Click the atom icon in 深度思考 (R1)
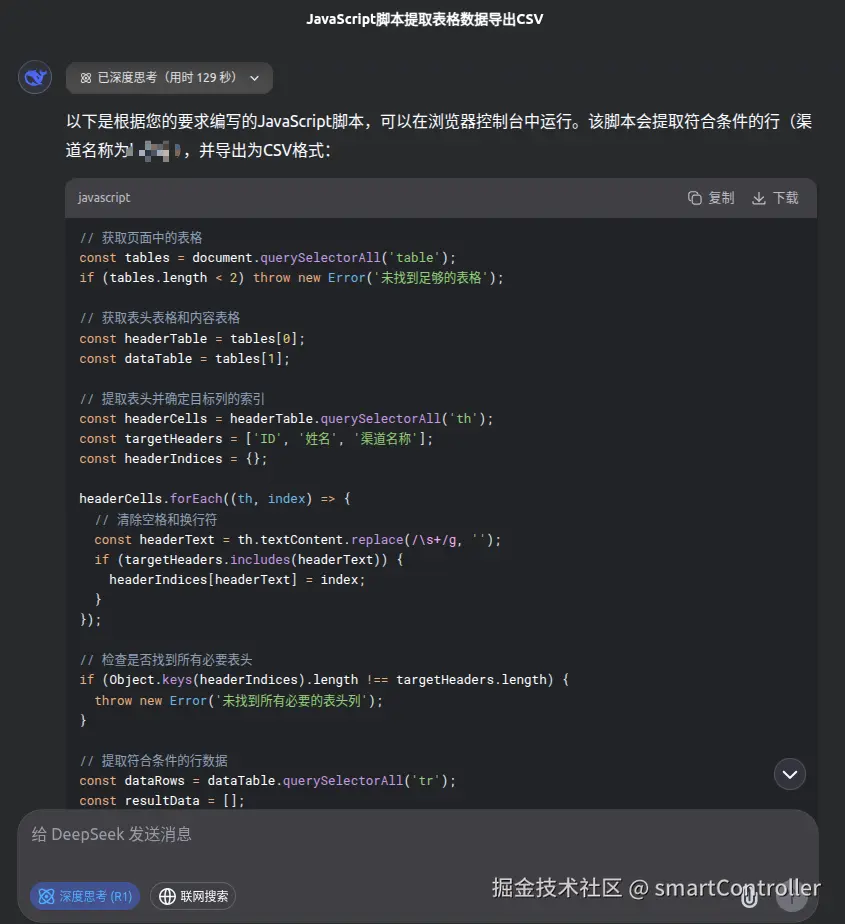 click(47, 896)
